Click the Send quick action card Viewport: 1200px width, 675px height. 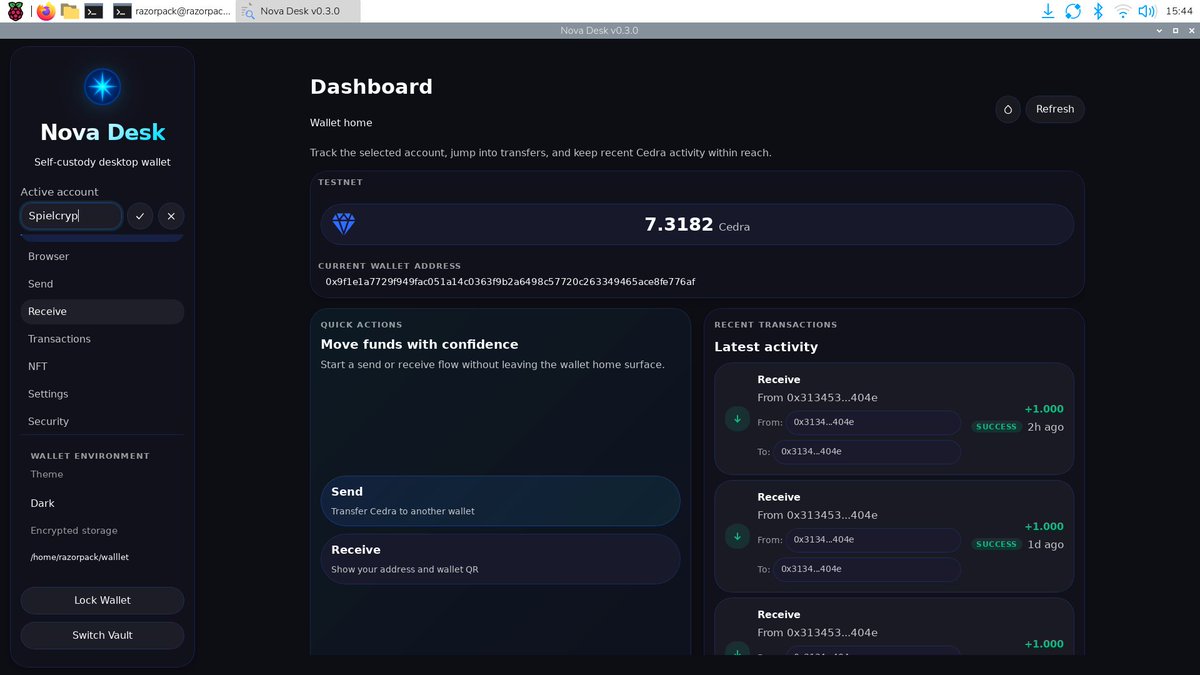coord(500,500)
